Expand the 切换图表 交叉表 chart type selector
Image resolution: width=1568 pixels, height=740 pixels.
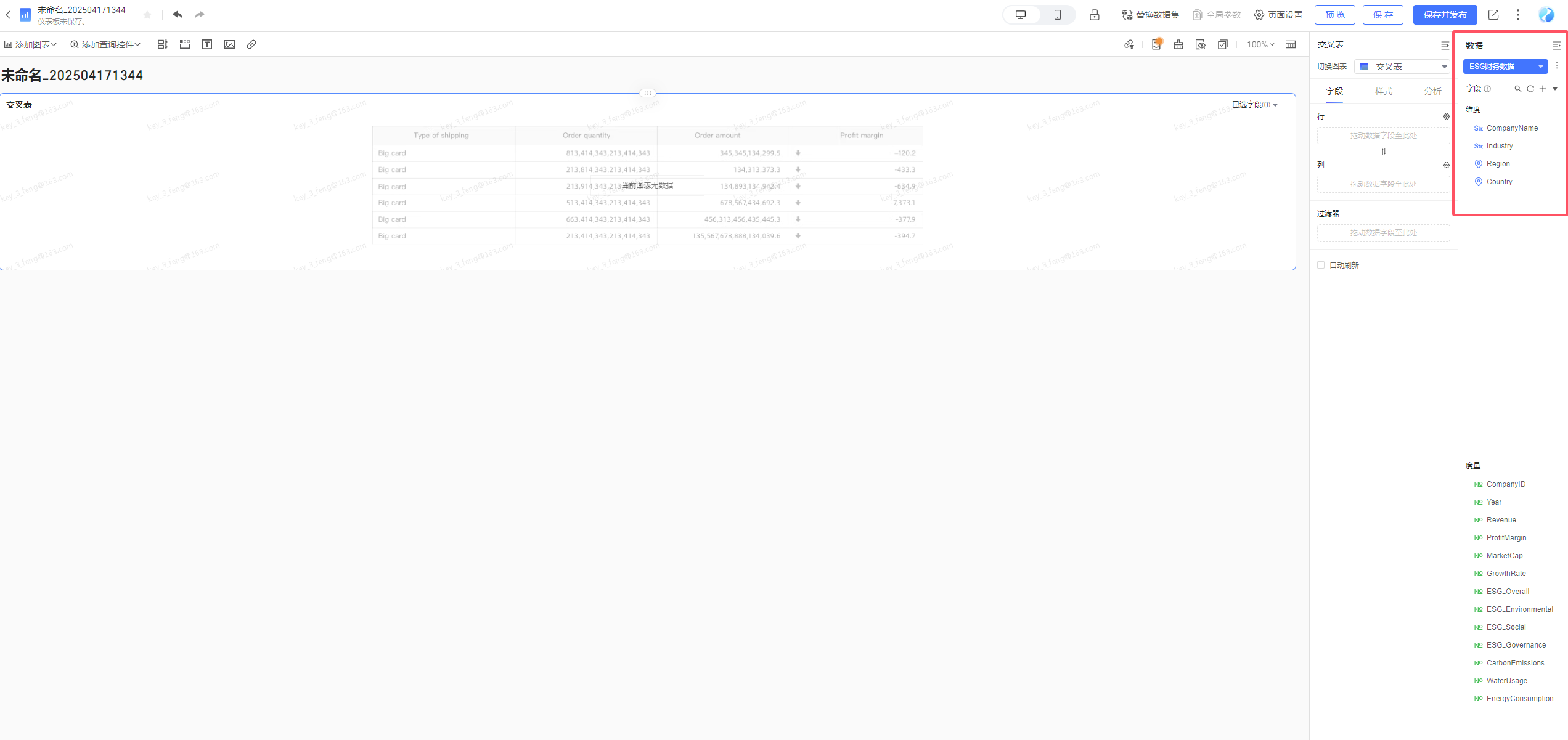coord(1402,67)
